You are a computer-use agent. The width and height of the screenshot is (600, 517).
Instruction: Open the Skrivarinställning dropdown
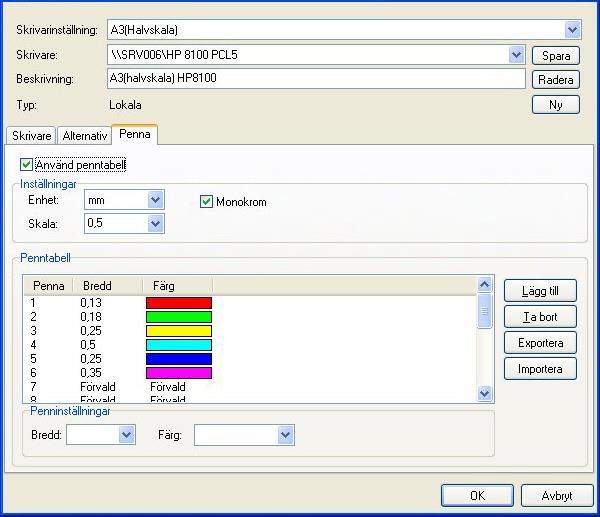click(572, 30)
